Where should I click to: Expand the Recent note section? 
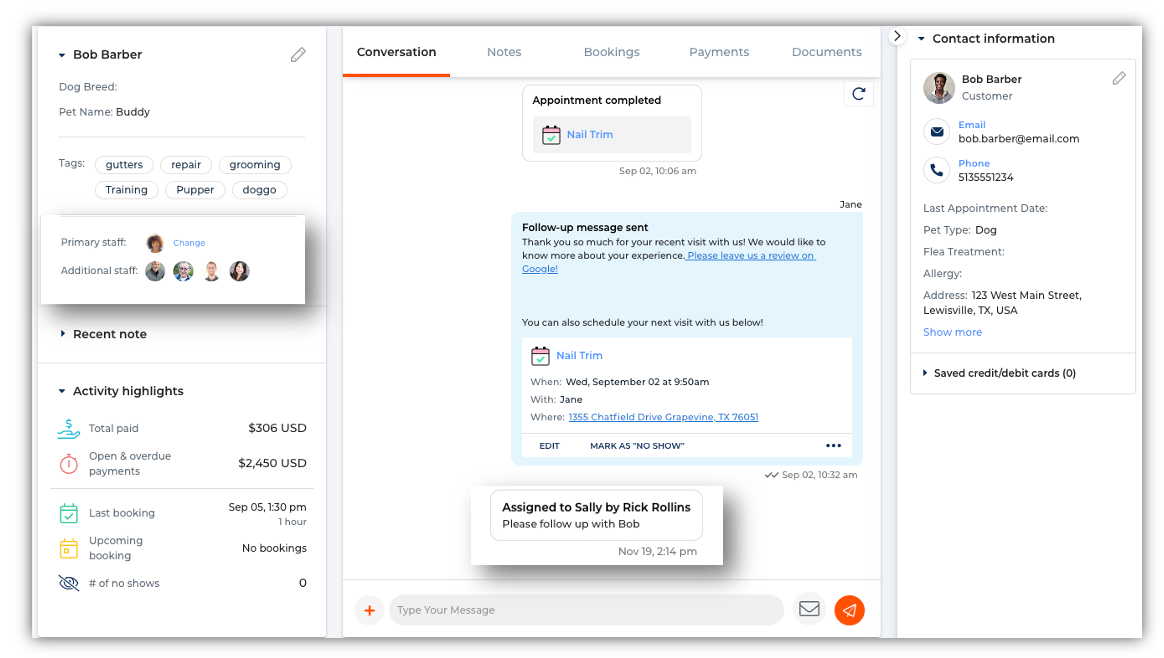pos(109,334)
